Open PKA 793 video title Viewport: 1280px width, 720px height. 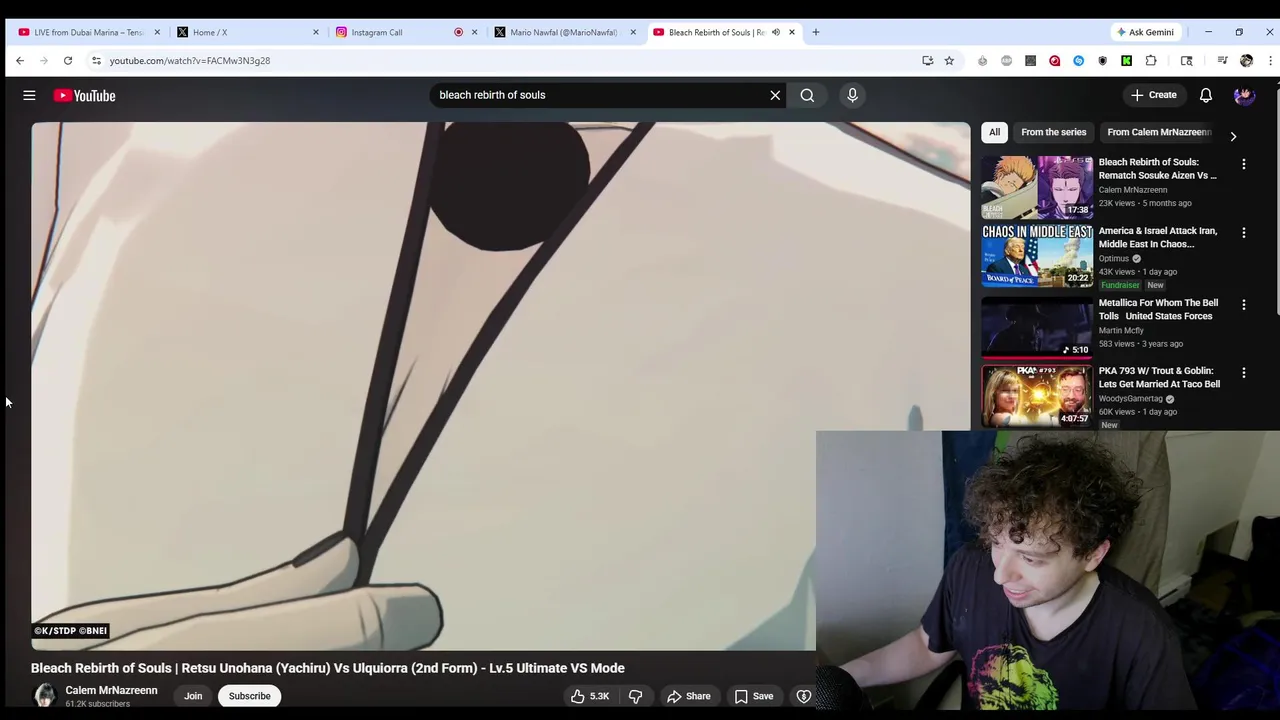click(x=1159, y=377)
